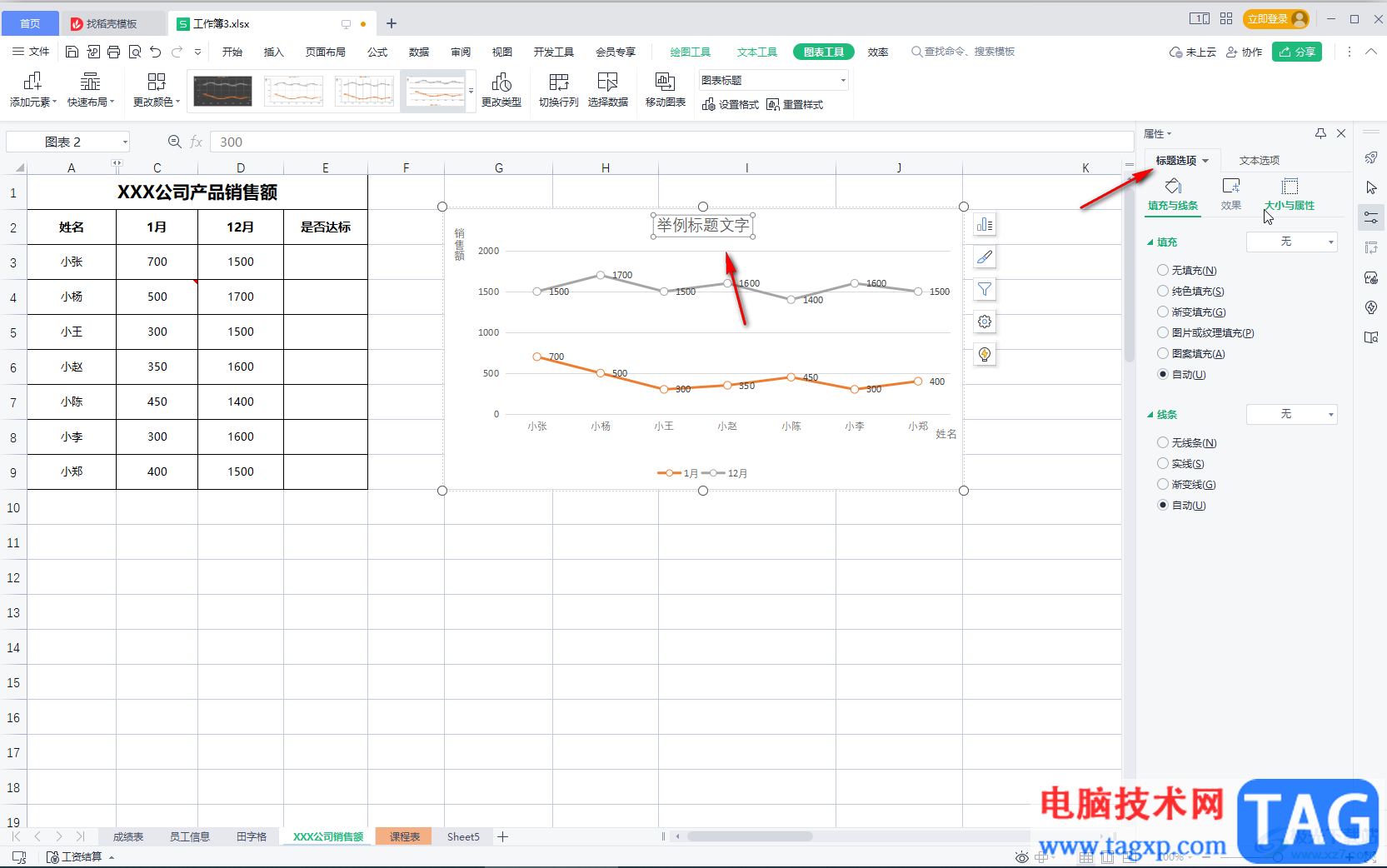Click the formula bar input showing 300
The image size is (1387, 868).
coord(671,142)
